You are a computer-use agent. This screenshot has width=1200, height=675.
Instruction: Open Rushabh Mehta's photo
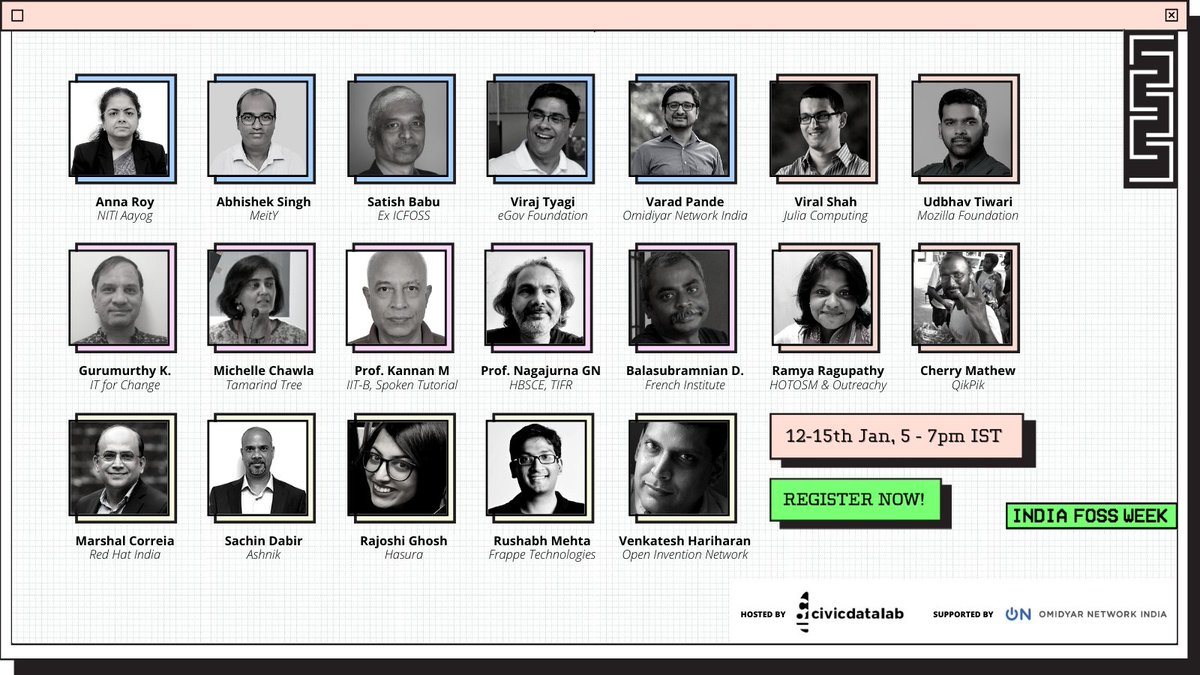(x=536, y=467)
